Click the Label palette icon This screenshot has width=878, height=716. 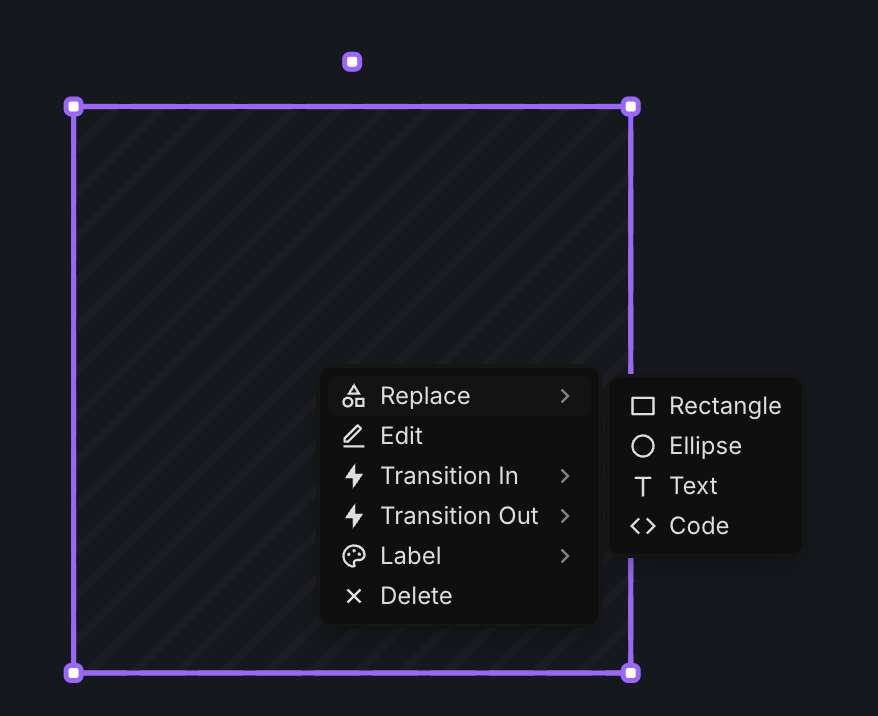point(354,556)
